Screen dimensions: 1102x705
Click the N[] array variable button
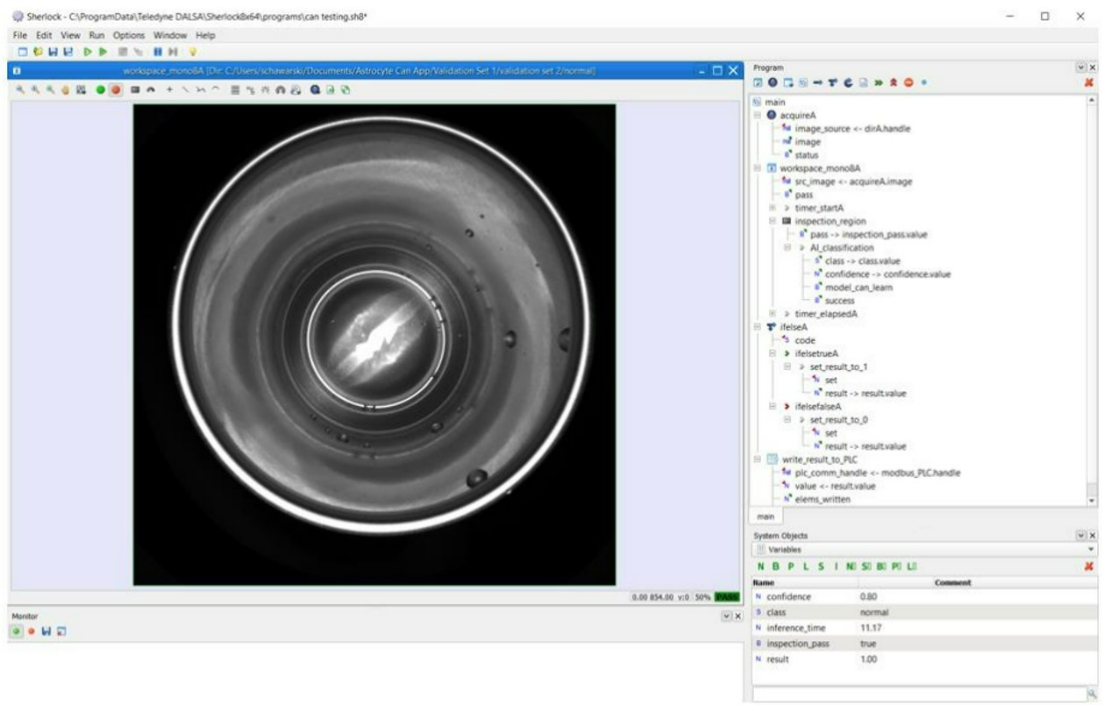[851, 567]
